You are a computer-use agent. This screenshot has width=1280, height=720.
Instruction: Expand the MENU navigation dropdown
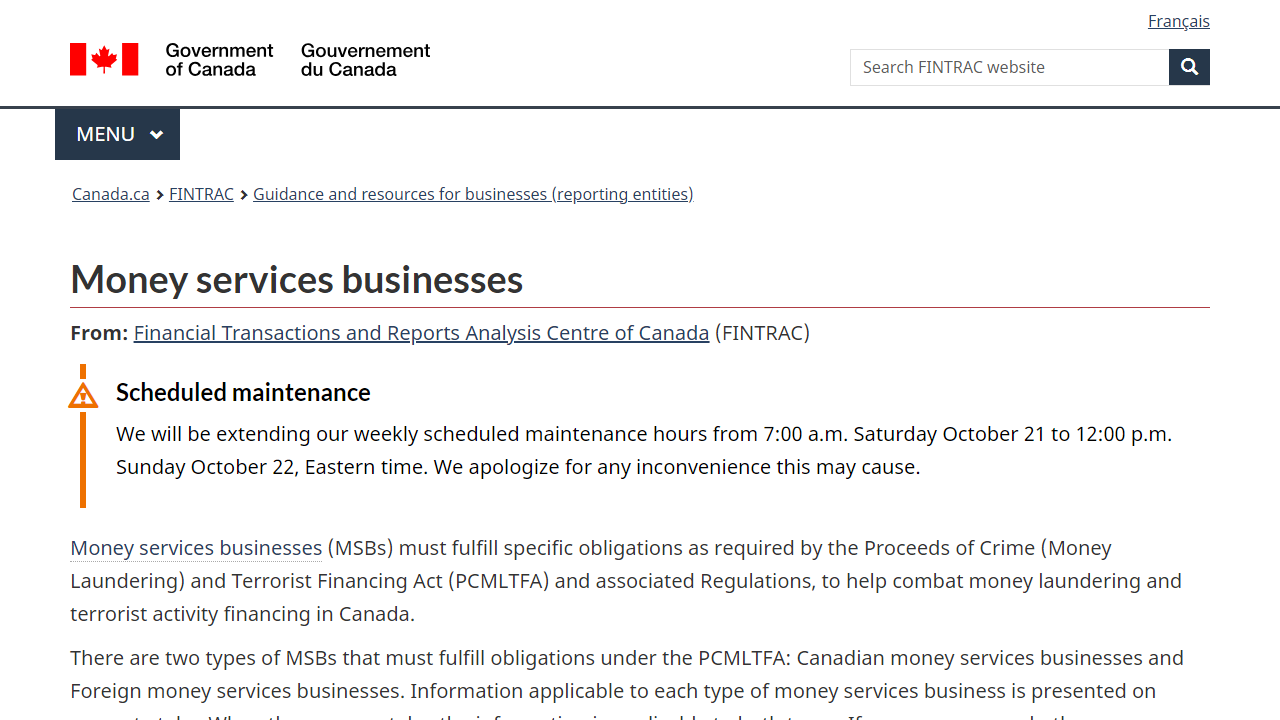[x=117, y=133]
